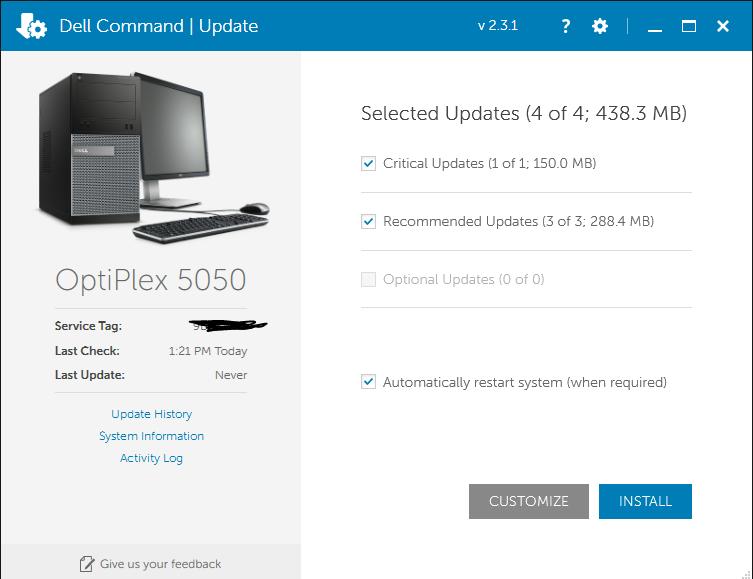
Task: Maximize the Dell Command Update window
Action: 689,26
